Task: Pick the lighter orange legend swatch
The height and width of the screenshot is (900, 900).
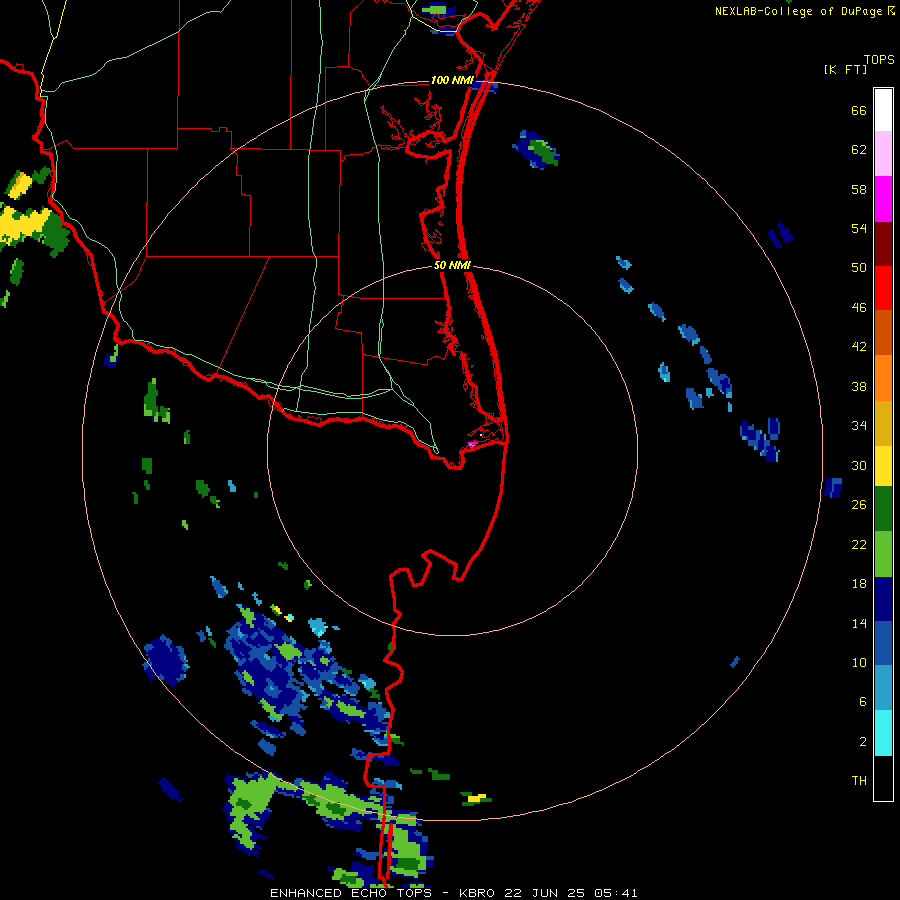Action: click(883, 378)
